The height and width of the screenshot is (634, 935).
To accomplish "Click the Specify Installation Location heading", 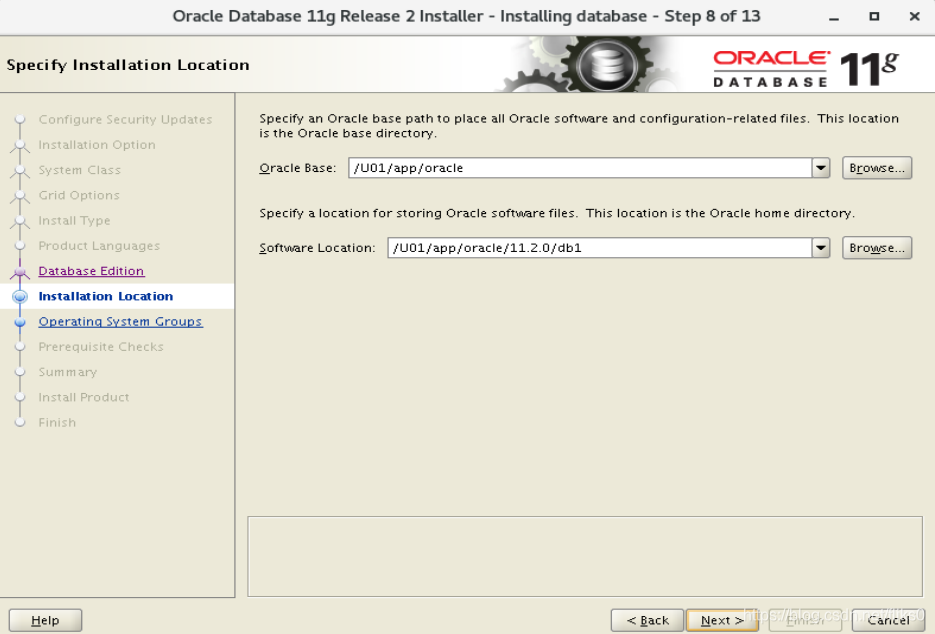I will tap(128, 65).
